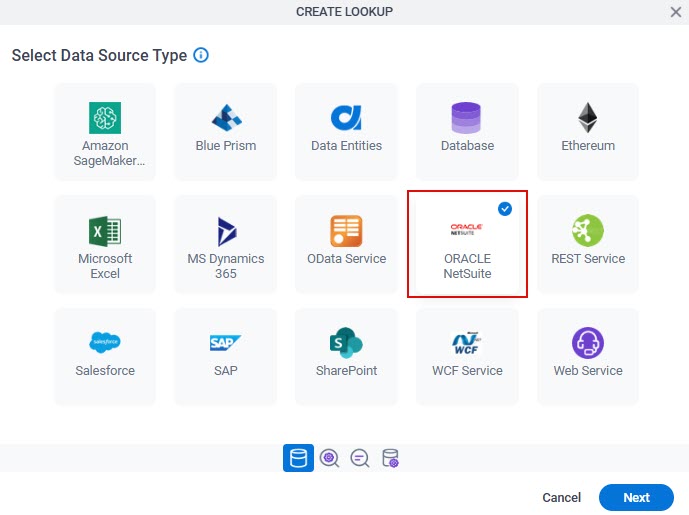Choose the orange OData Service icon

coord(346,231)
